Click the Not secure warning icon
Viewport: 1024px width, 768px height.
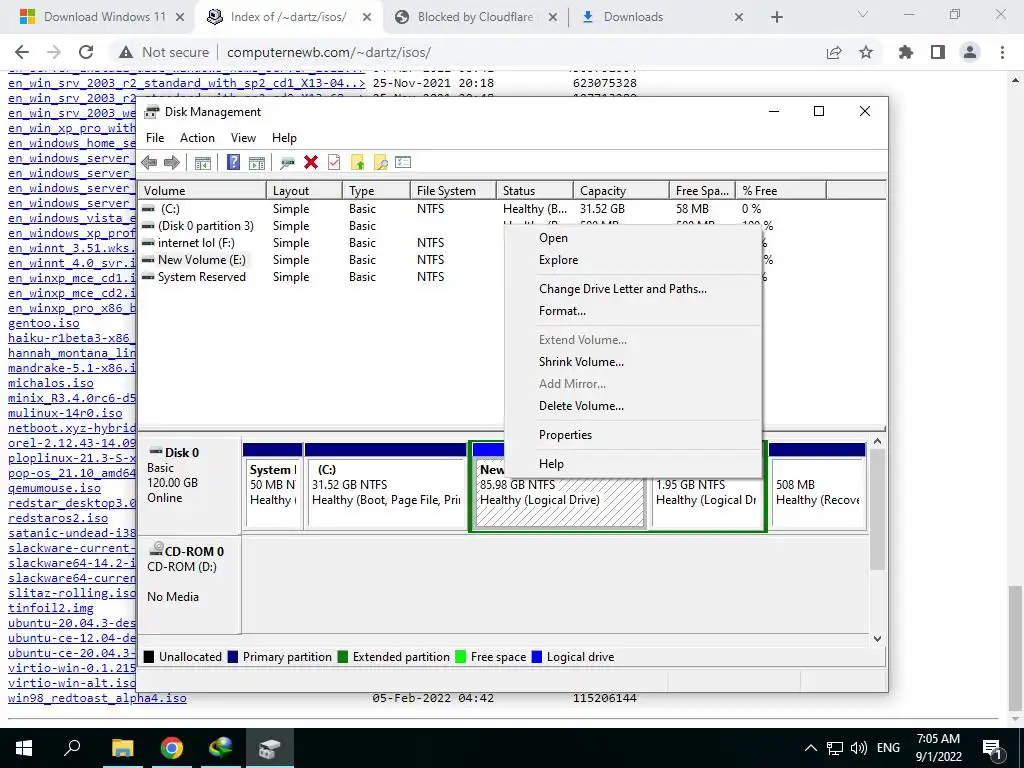click(126, 52)
